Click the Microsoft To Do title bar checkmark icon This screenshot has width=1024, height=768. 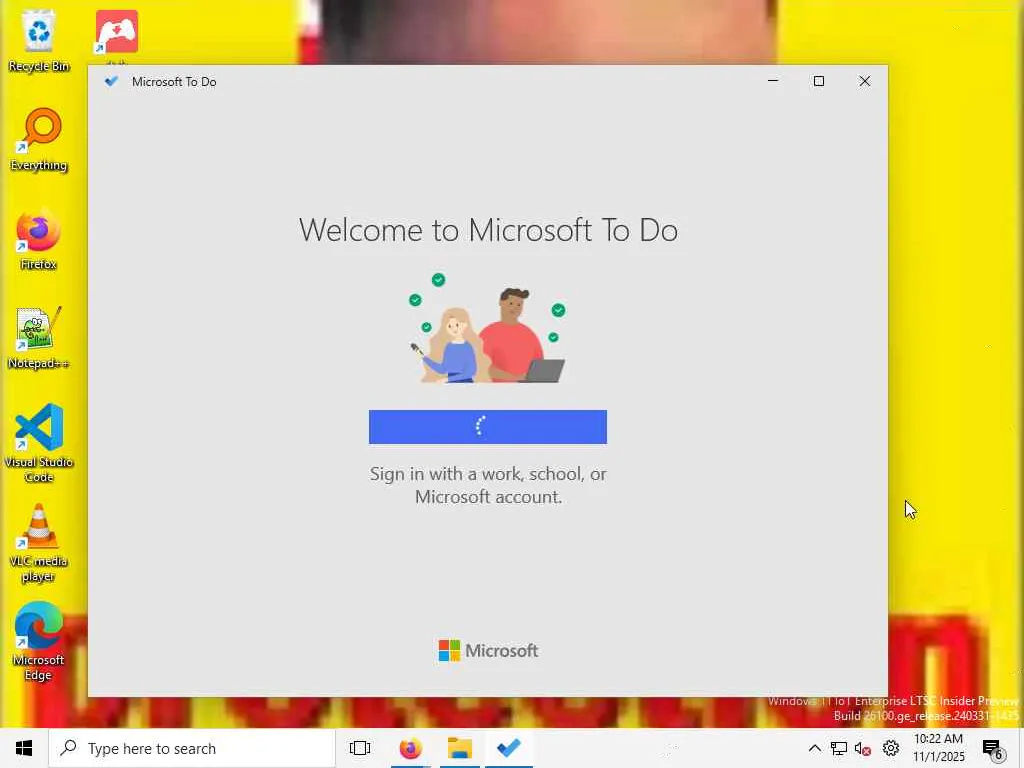[112, 81]
